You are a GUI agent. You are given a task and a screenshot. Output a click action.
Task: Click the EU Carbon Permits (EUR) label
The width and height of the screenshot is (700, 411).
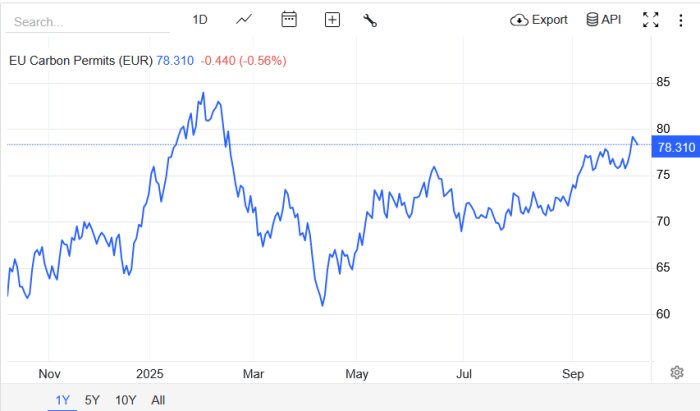(x=80, y=60)
